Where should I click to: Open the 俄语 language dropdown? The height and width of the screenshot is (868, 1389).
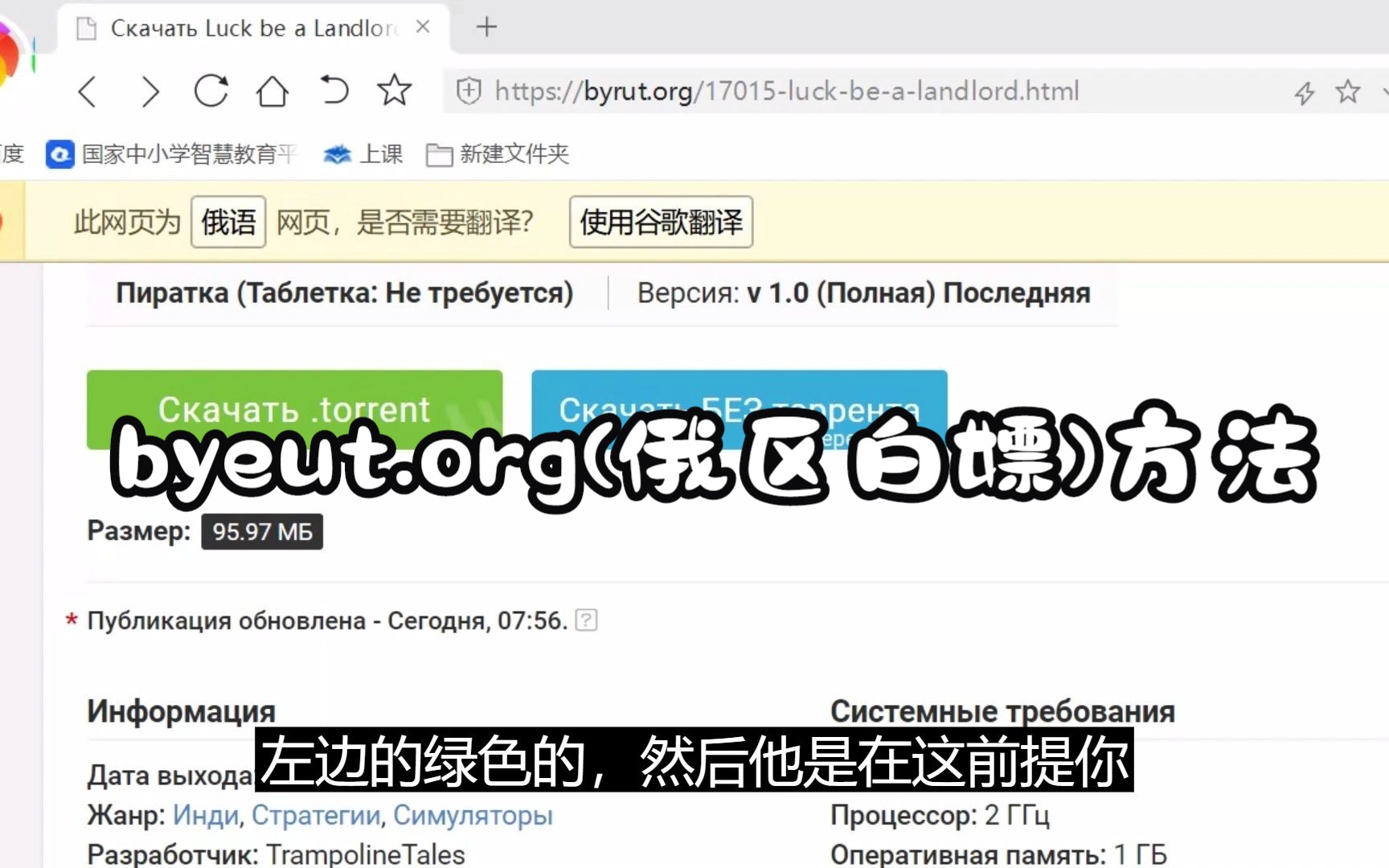coord(228,222)
